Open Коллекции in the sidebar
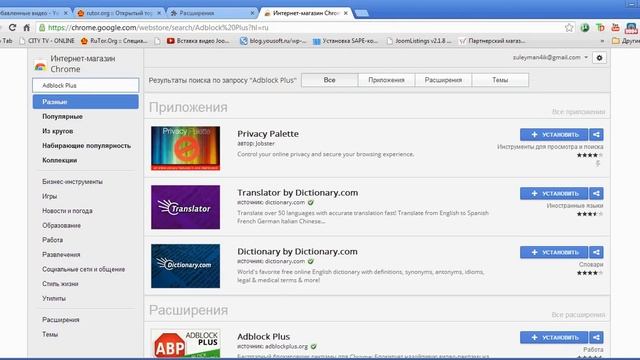The width and height of the screenshot is (640, 360). pyautogui.click(x=60, y=160)
